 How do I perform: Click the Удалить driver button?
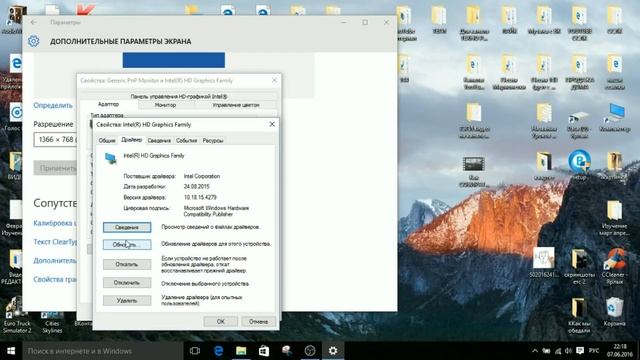127,300
